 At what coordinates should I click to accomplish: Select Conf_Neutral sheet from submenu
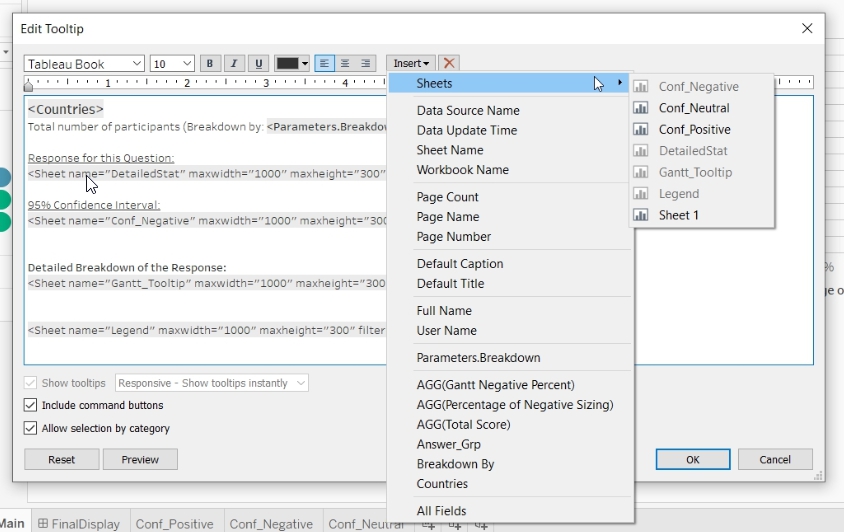click(x=693, y=108)
